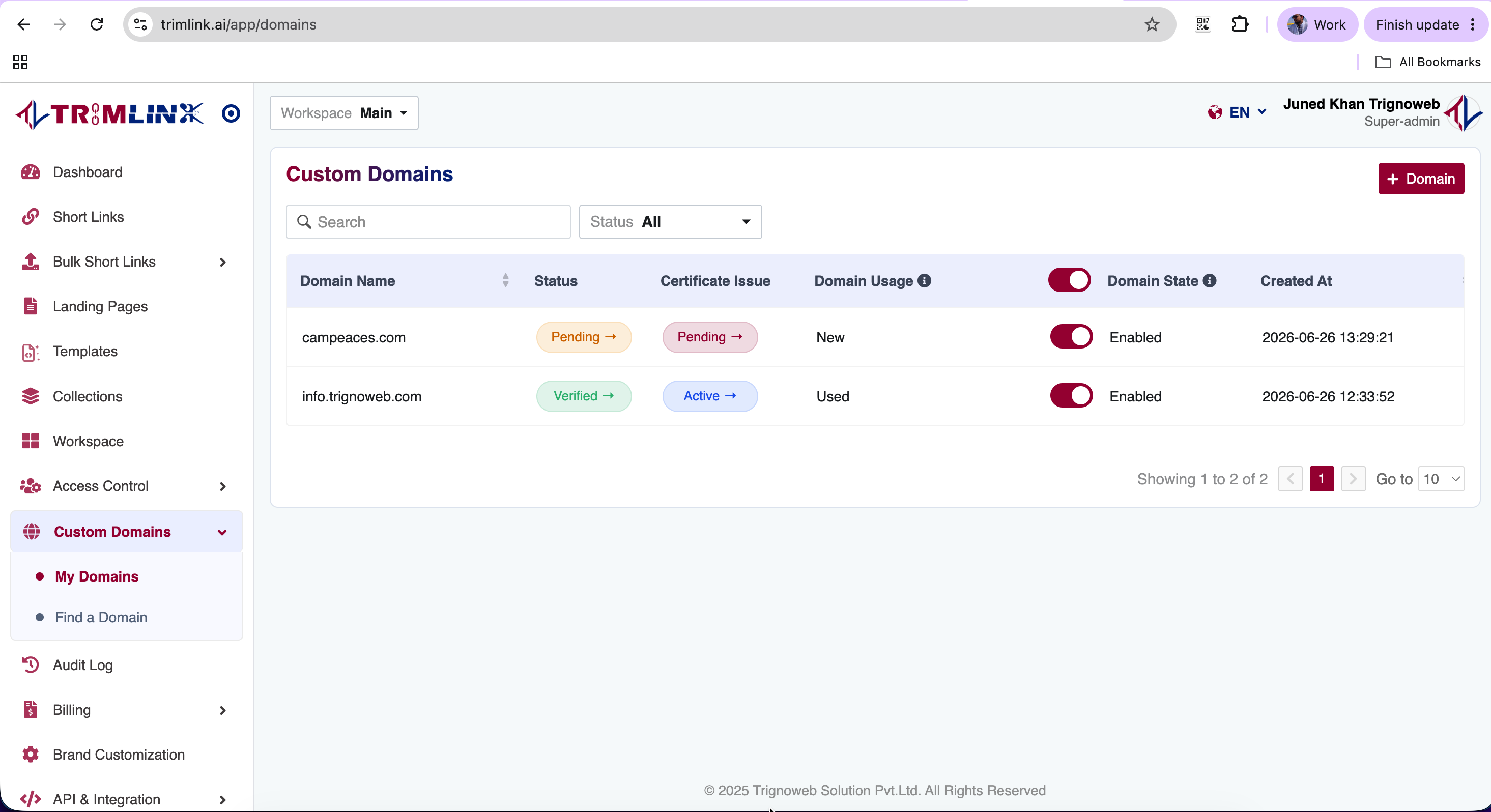Viewport: 1491px width, 812px height.
Task: Open Collections from the sidebar
Action: (x=88, y=396)
